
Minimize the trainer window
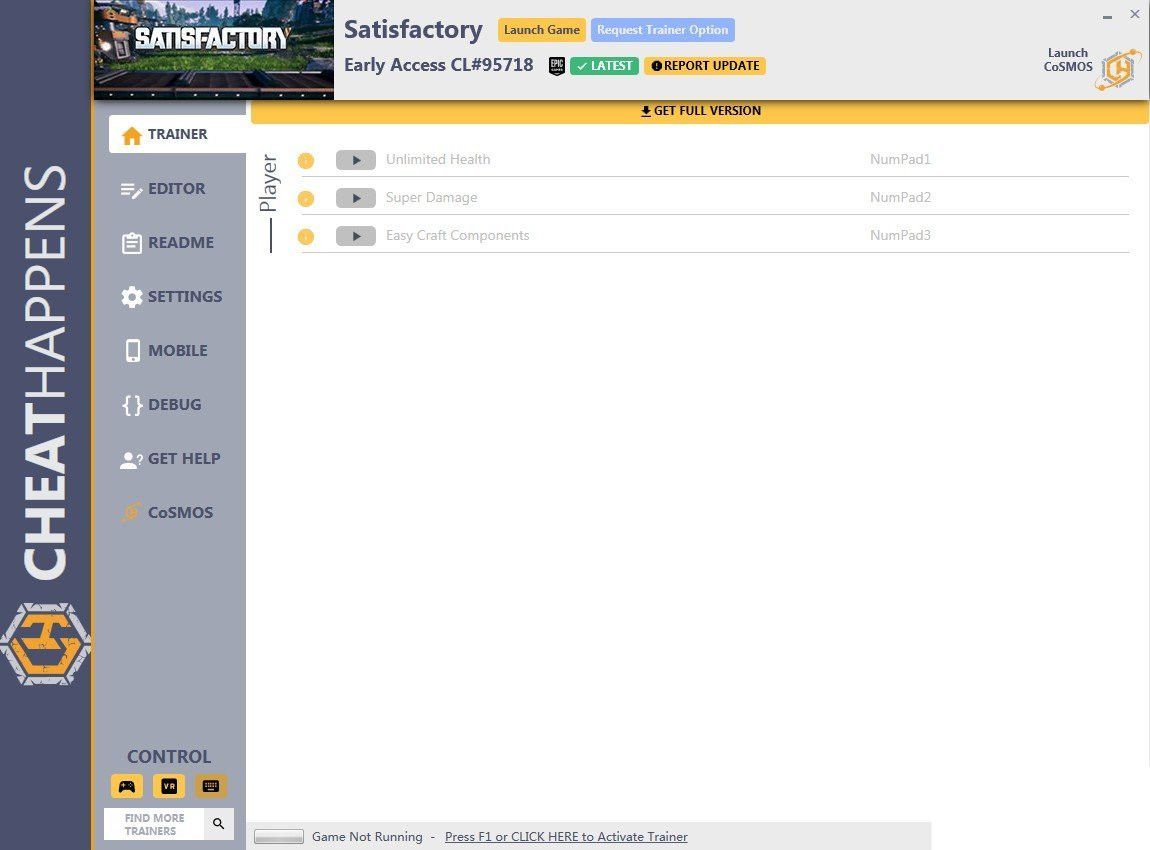pos(1107,15)
